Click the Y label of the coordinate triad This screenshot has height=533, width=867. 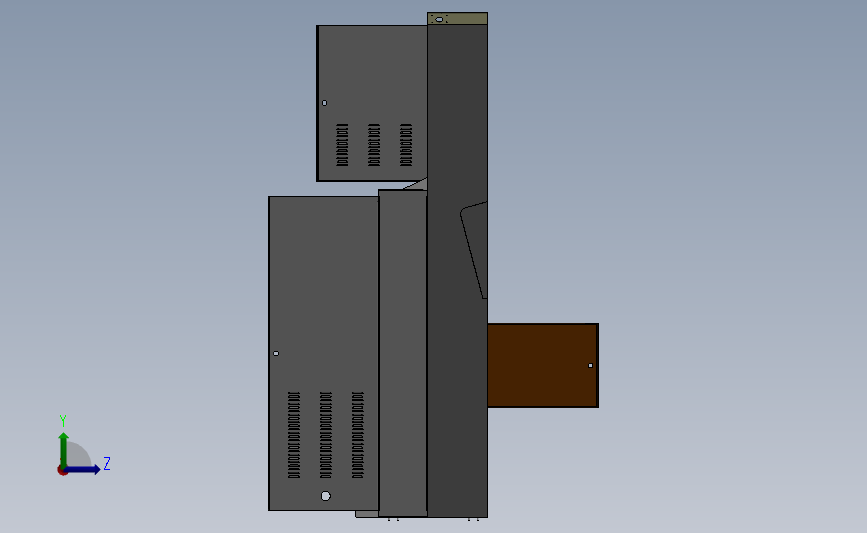[63, 421]
